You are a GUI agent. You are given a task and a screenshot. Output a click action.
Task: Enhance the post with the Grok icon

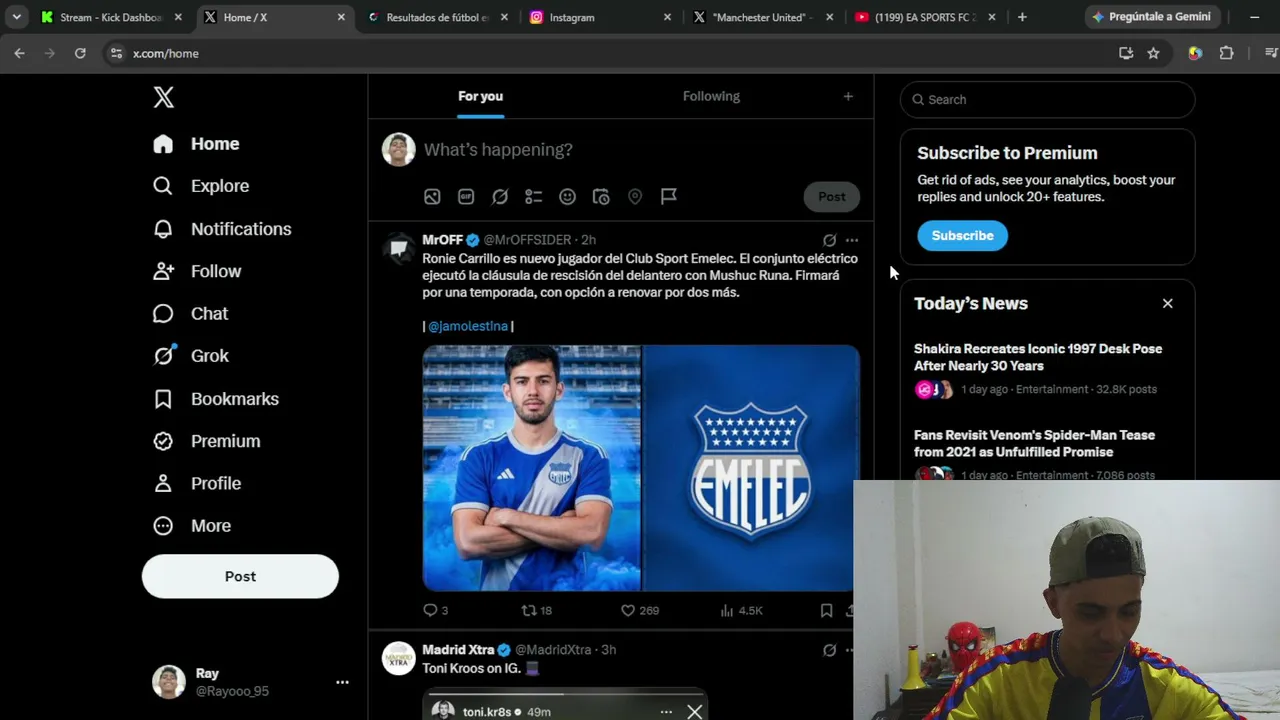pos(500,197)
